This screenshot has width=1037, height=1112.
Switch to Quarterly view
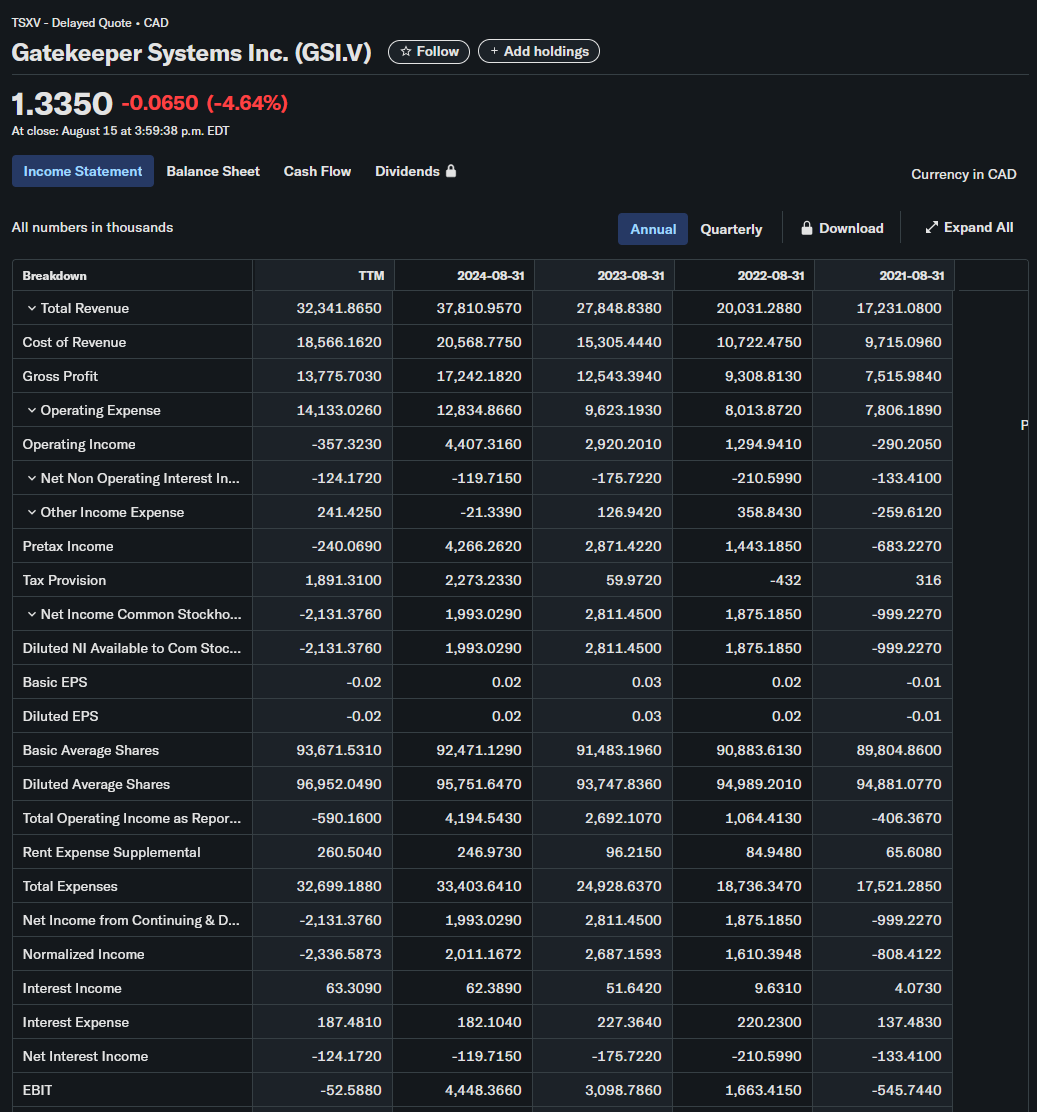pos(731,229)
